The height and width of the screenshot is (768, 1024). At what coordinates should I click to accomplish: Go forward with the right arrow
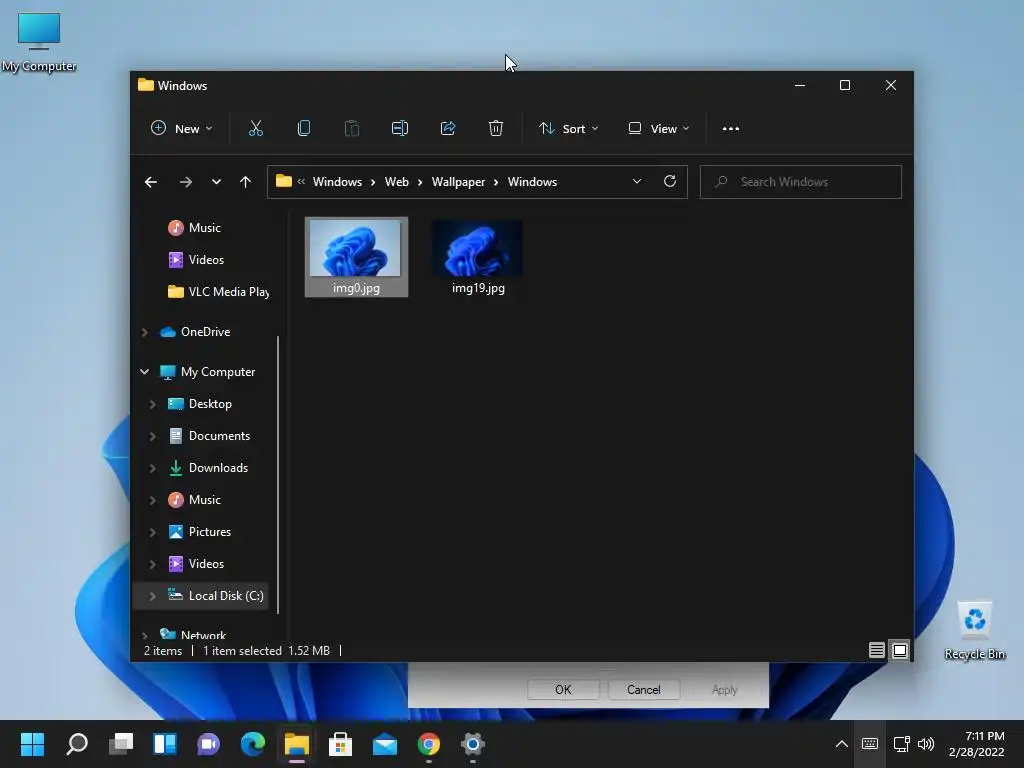click(x=185, y=182)
